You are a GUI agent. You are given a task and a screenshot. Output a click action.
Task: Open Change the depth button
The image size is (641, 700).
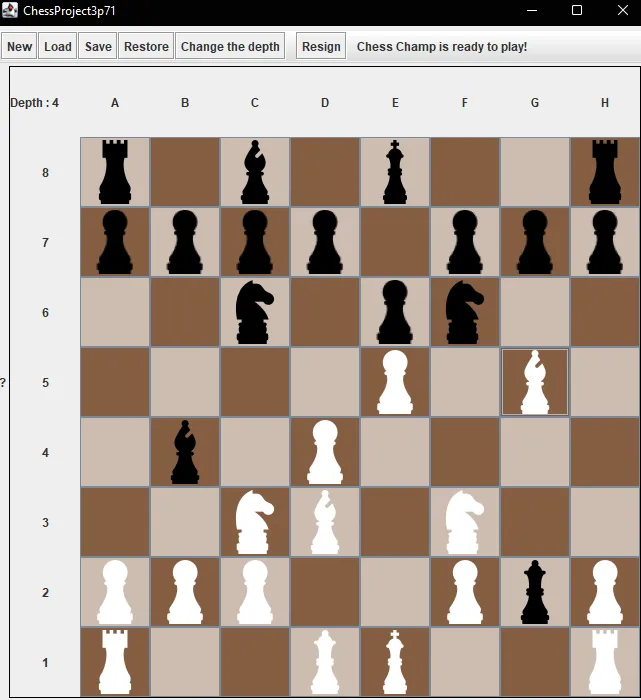click(x=230, y=46)
